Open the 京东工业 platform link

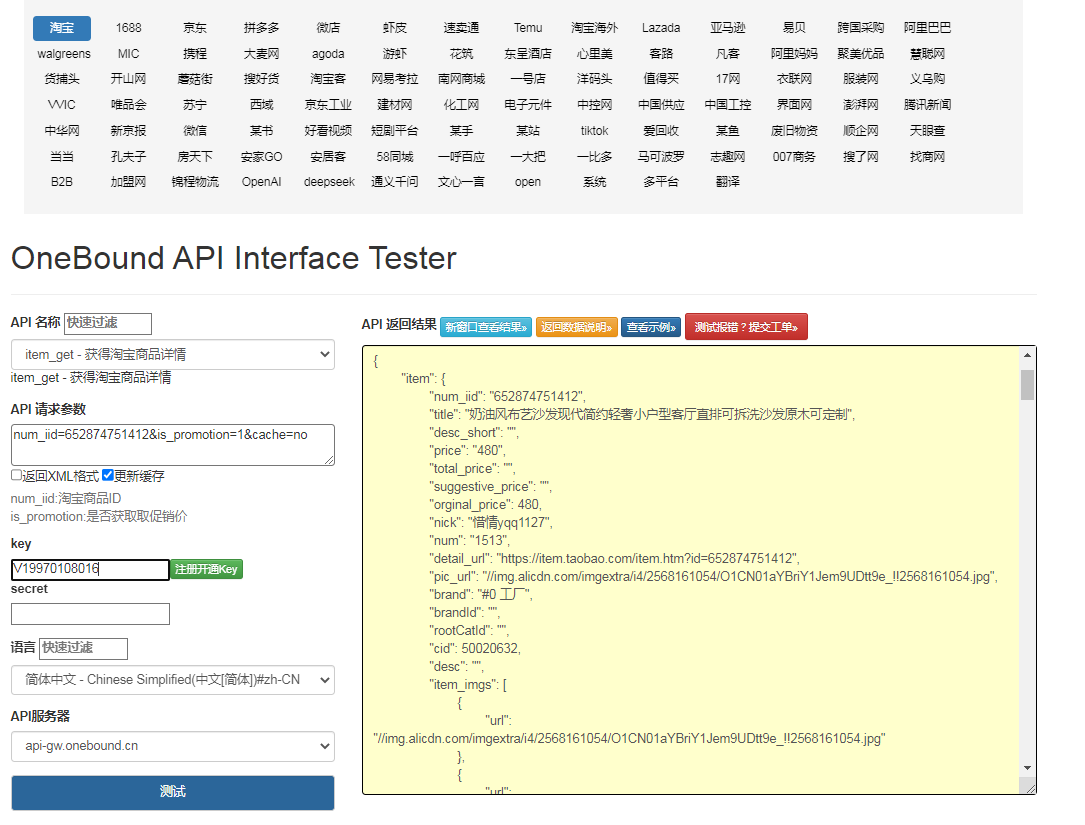pos(328,105)
